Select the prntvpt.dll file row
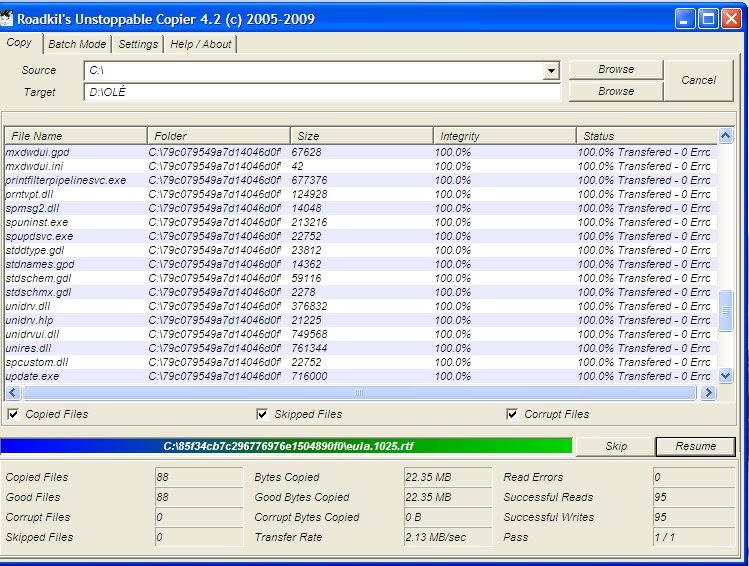 pyautogui.click(x=361, y=194)
